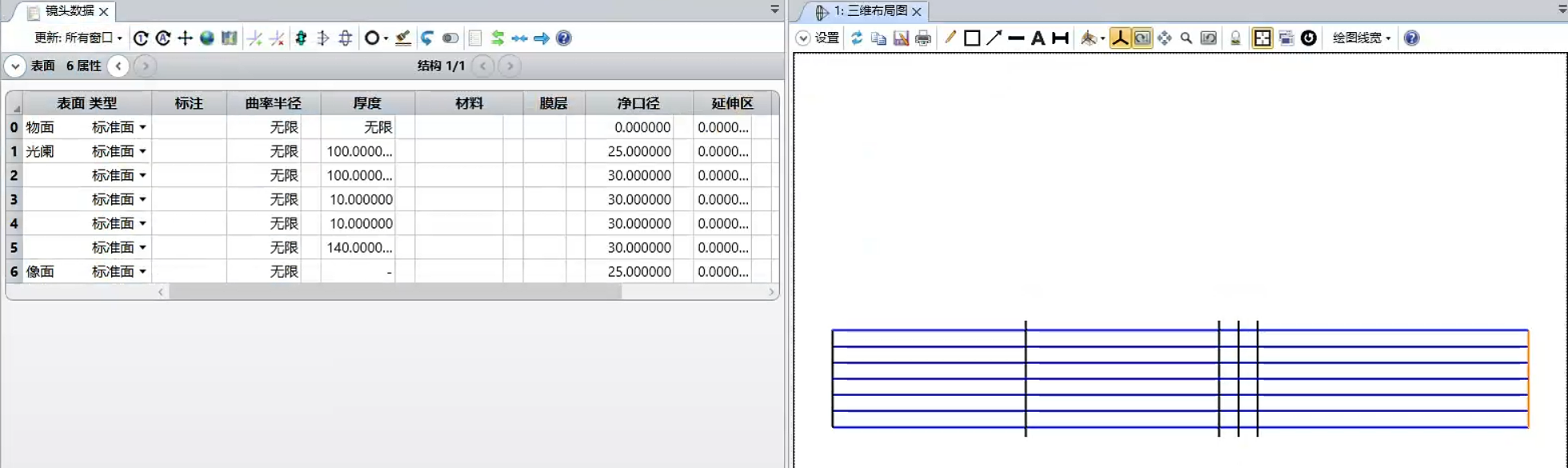This screenshot has width=1568, height=468.
Task: Select the thickness cell 140.0000... in row 5
Action: (359, 248)
